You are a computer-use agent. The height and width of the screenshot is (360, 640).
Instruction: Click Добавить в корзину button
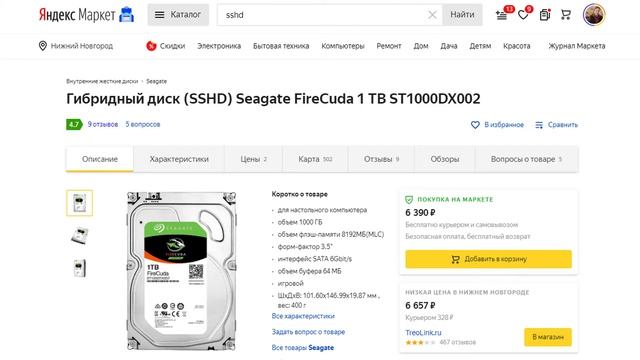(489, 259)
